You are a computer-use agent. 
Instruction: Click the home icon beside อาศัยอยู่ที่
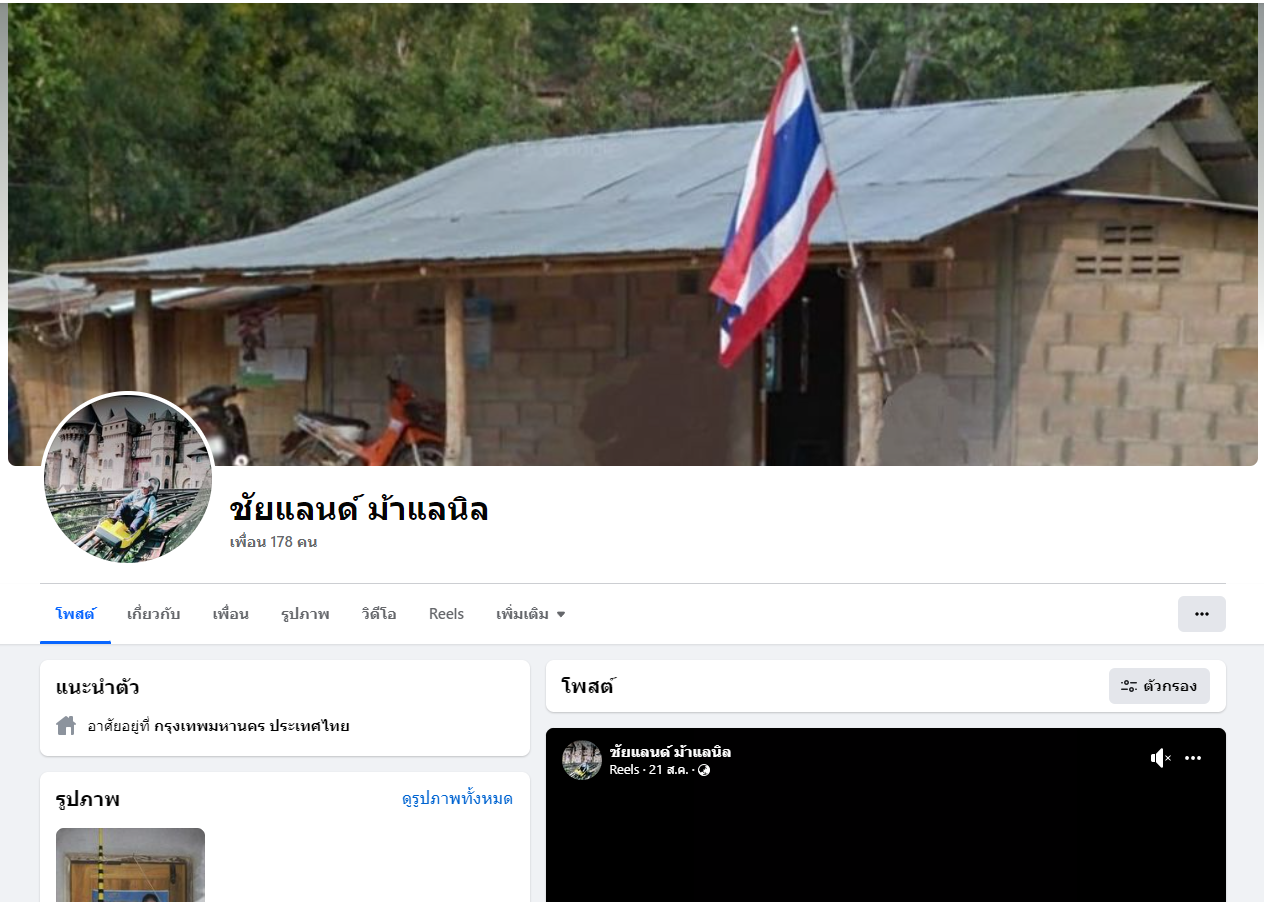pyautogui.click(x=66, y=726)
